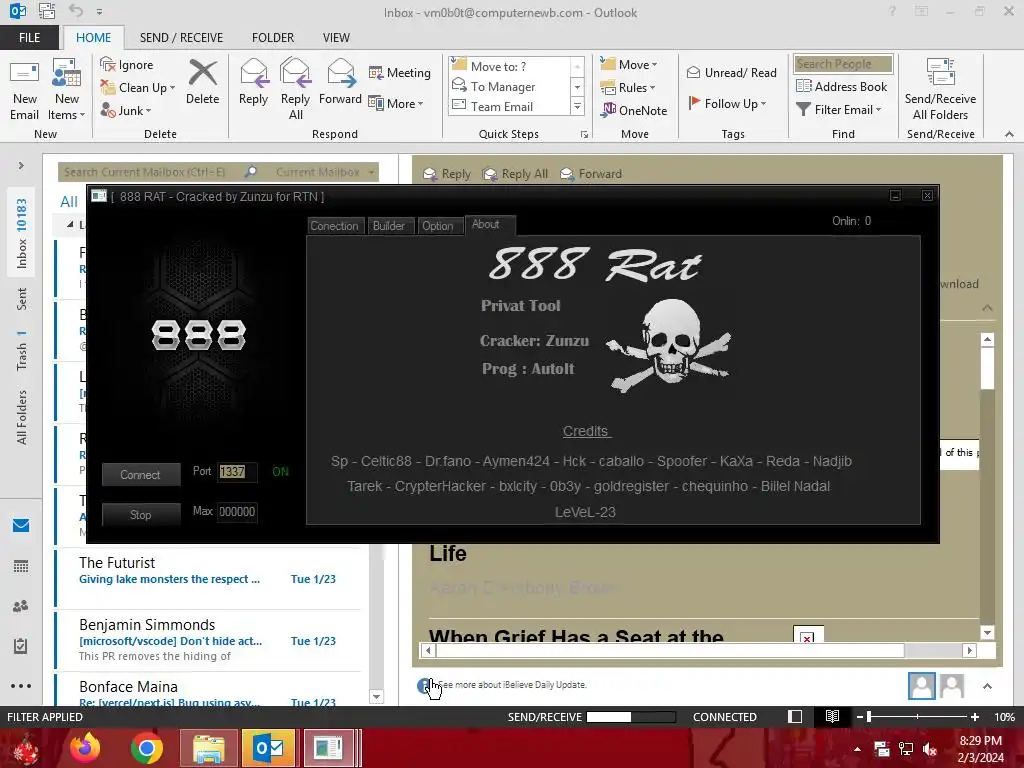Click the Port field showing 1337
The height and width of the screenshot is (768, 1024).
(x=236, y=472)
